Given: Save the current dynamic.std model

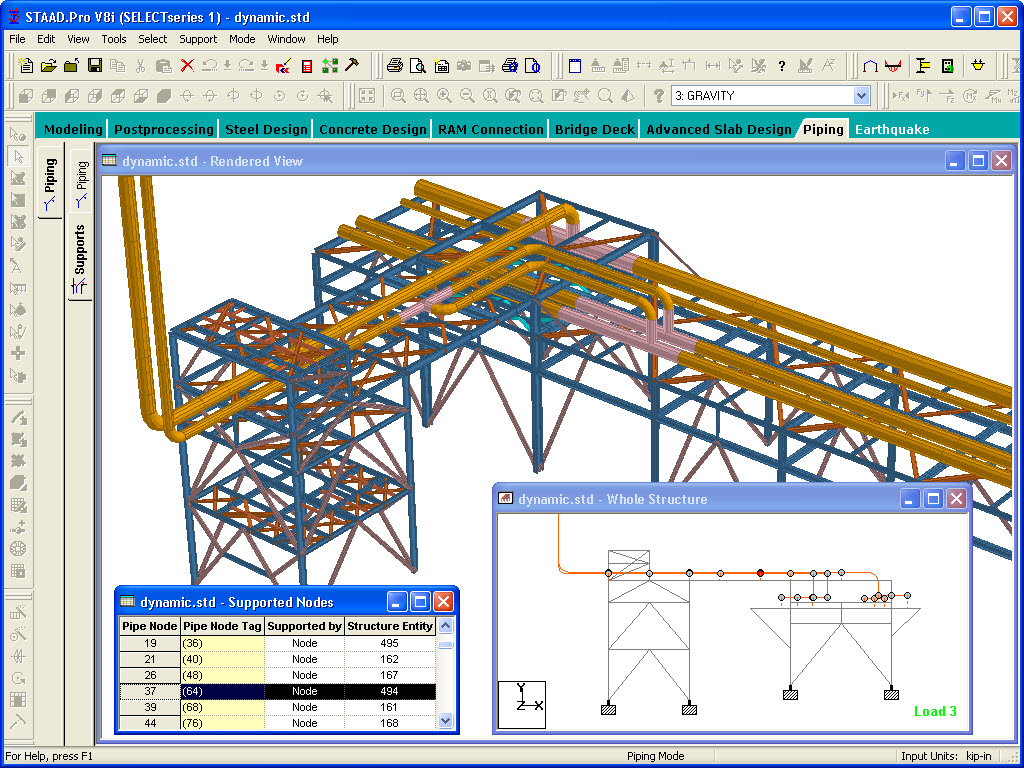Looking at the screenshot, I should pyautogui.click(x=96, y=66).
